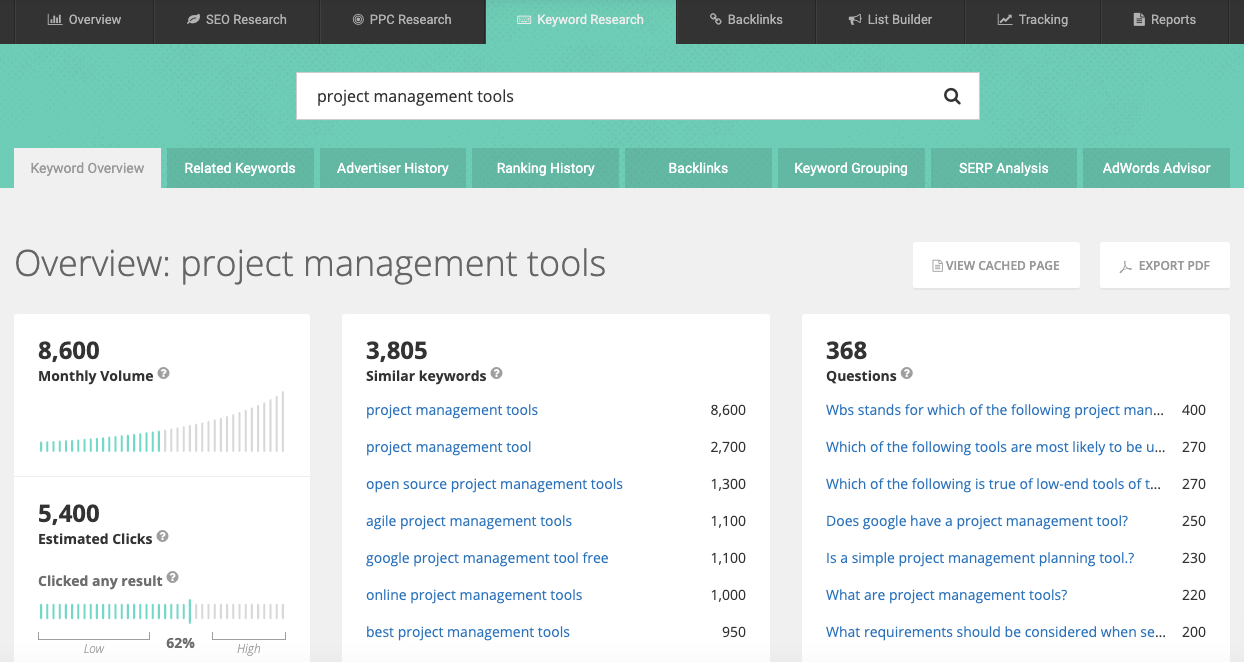Viewport: 1244px width, 662px height.
Task: Open 'agile project management tools' link
Action: point(469,521)
